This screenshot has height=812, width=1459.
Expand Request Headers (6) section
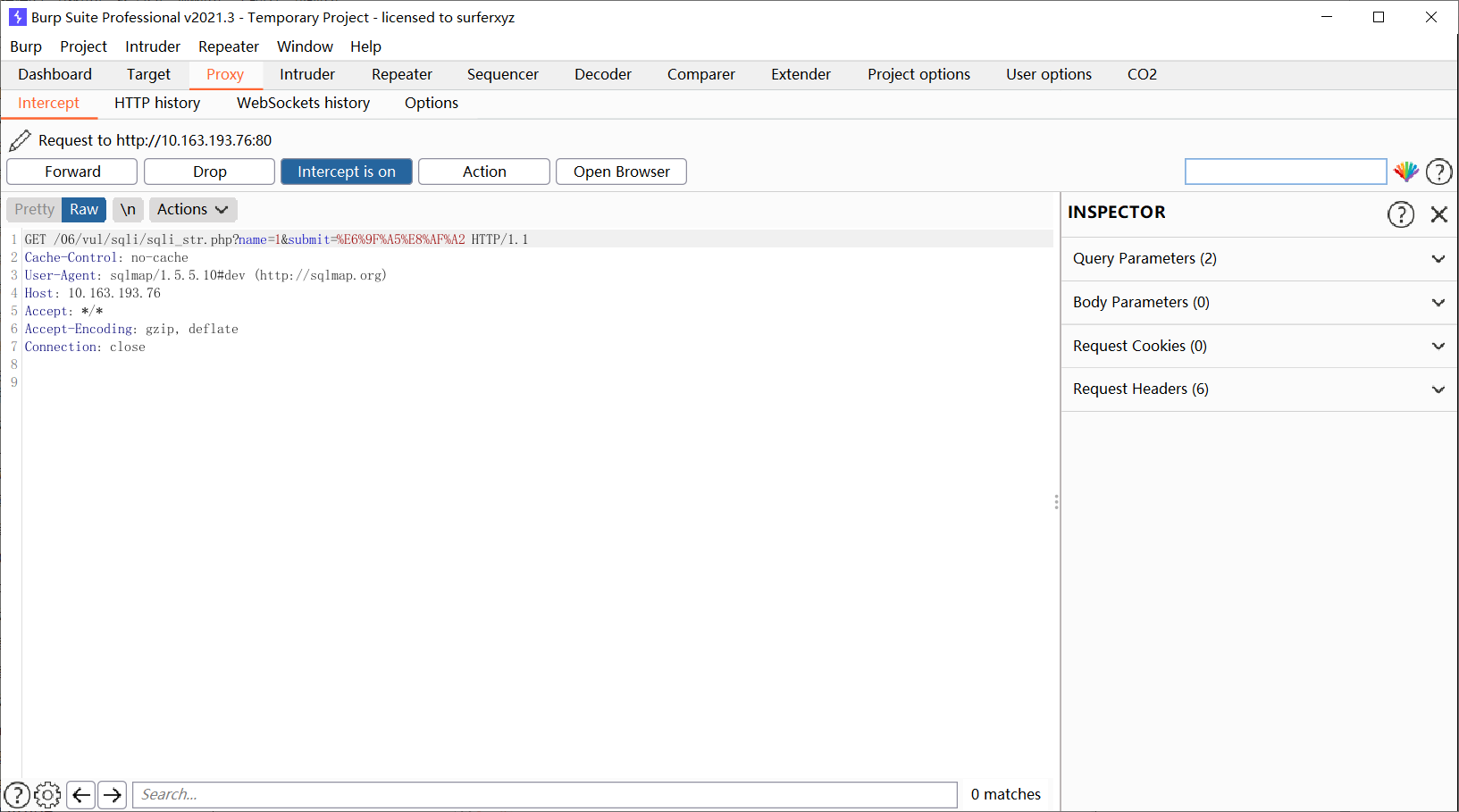[1259, 389]
